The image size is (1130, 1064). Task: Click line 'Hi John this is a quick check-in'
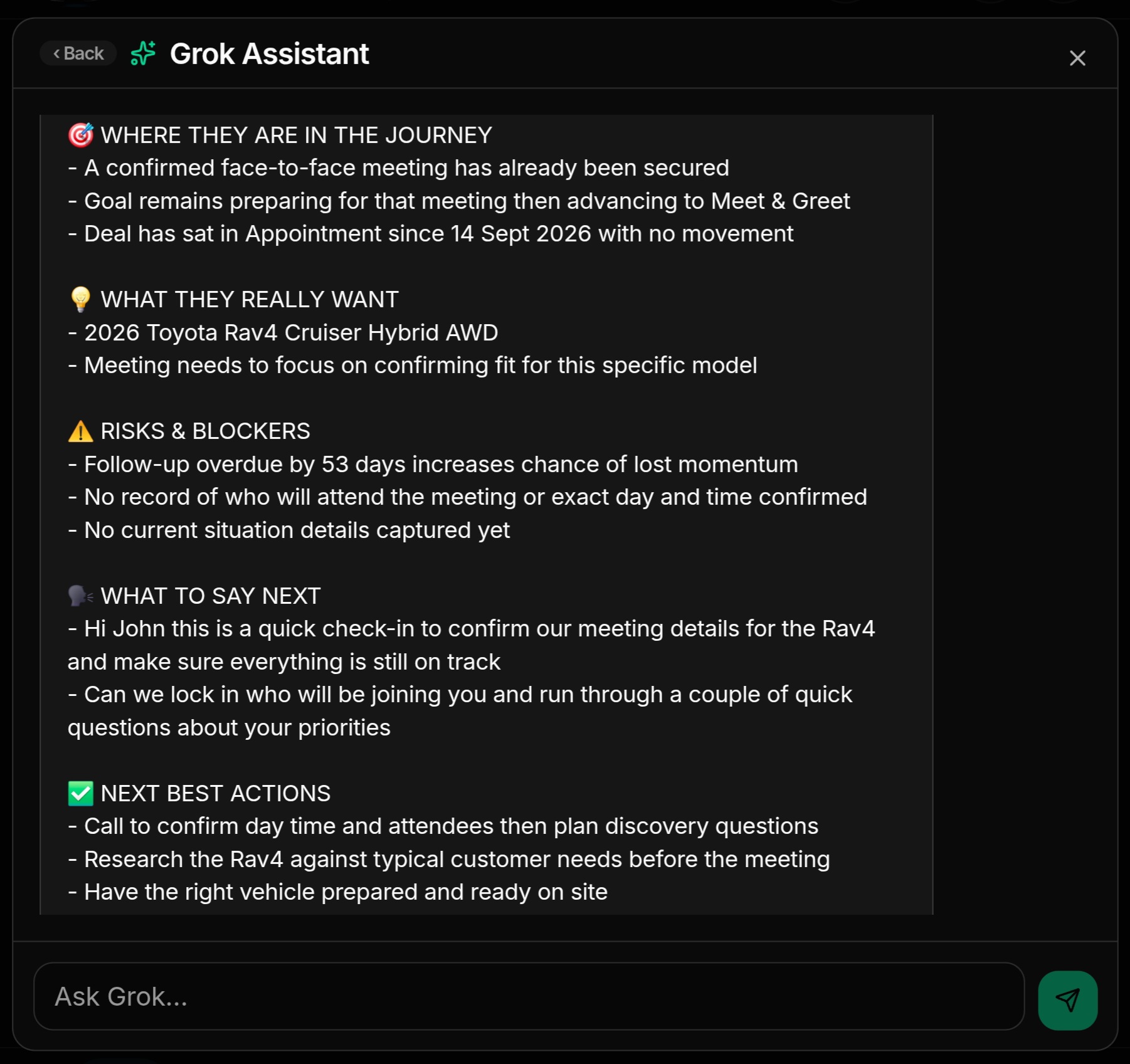pyautogui.click(x=471, y=645)
